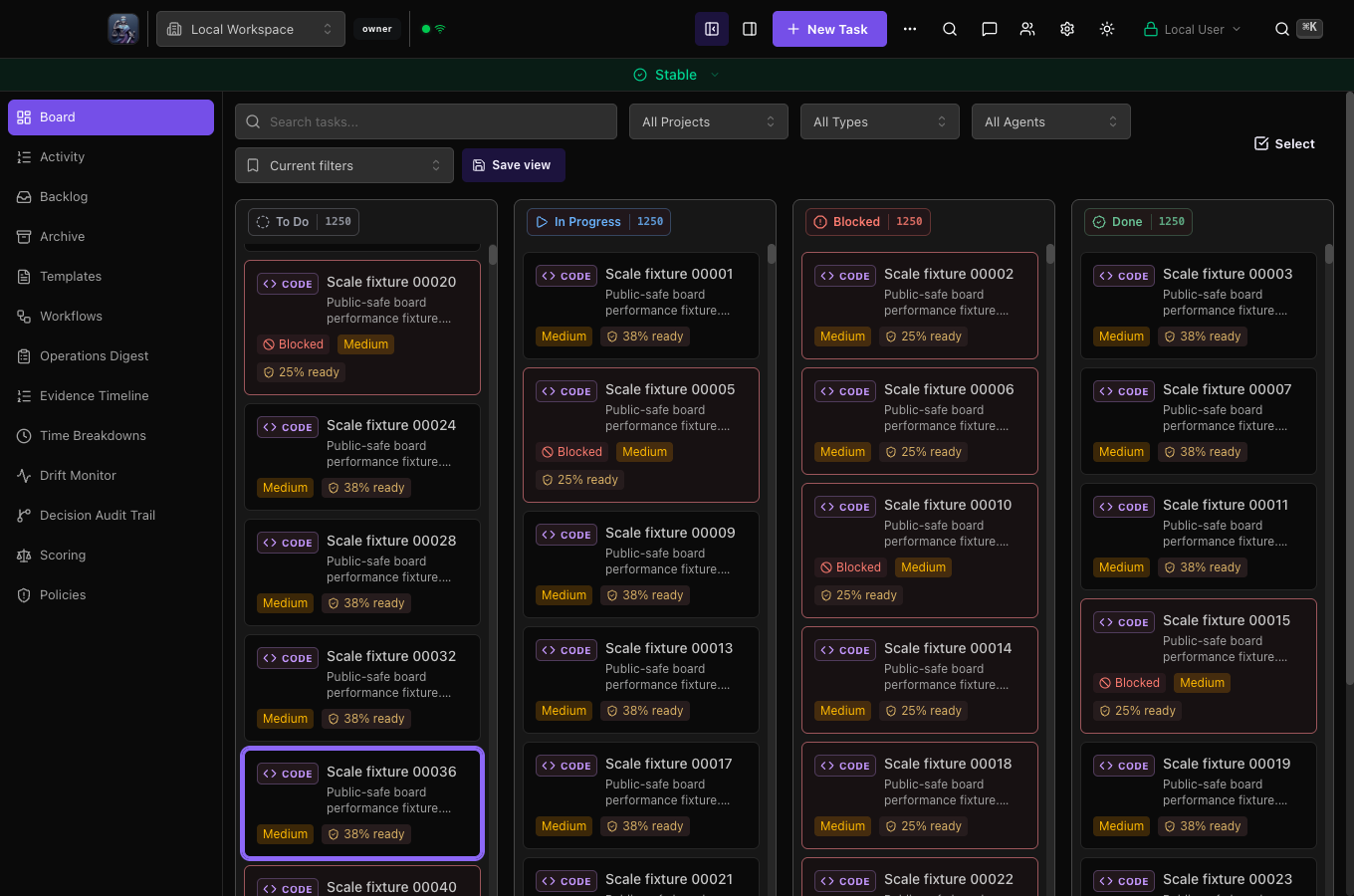Open card Scale fixture 00020
The image size is (1354, 896).
362,328
